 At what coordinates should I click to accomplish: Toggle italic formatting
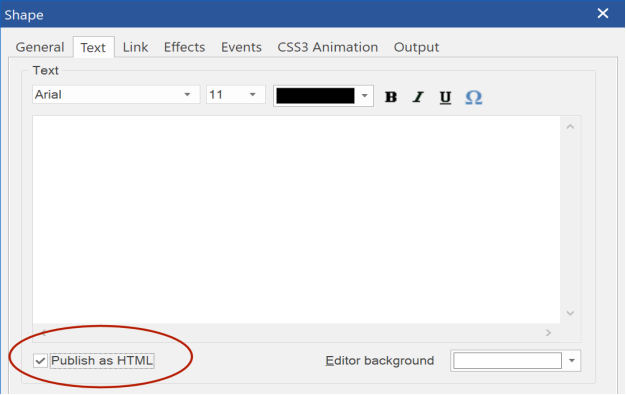point(418,97)
